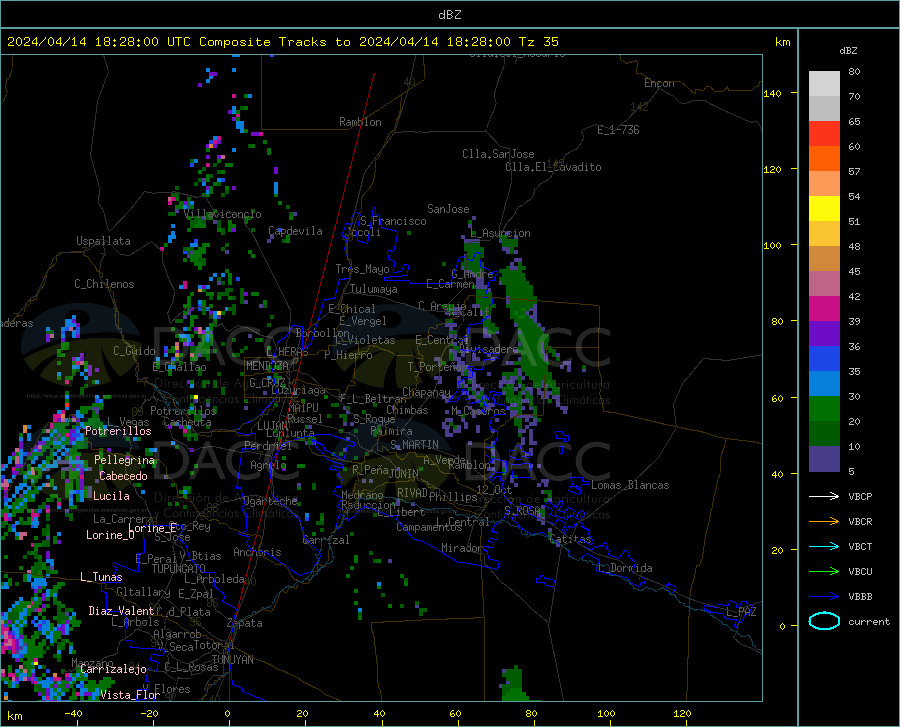Click the 'TUNUYAN' map label
Viewport: 900px width, 727px height.
pyautogui.click(x=232, y=660)
